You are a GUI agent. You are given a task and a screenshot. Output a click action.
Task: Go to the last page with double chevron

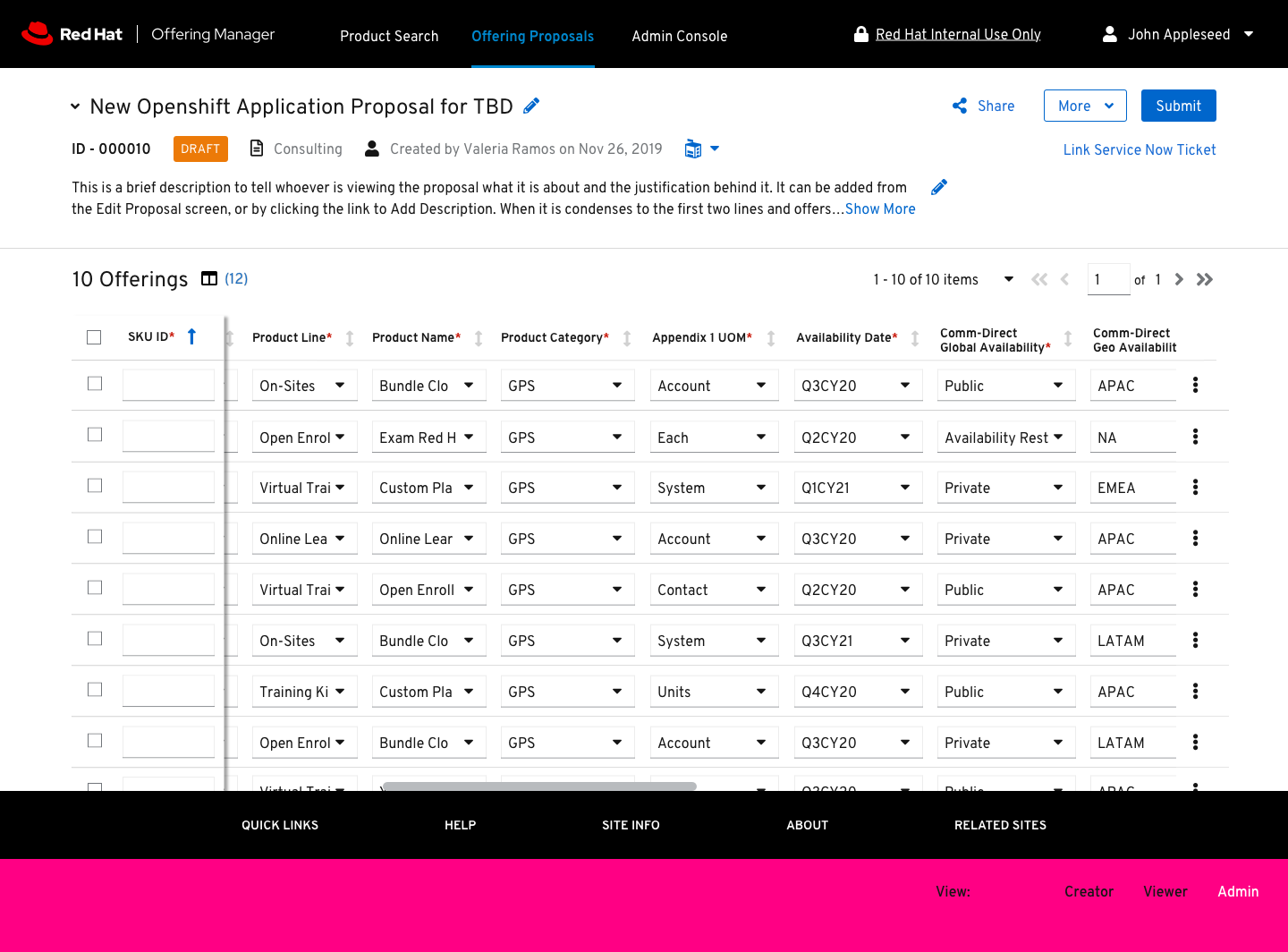coord(1205,279)
